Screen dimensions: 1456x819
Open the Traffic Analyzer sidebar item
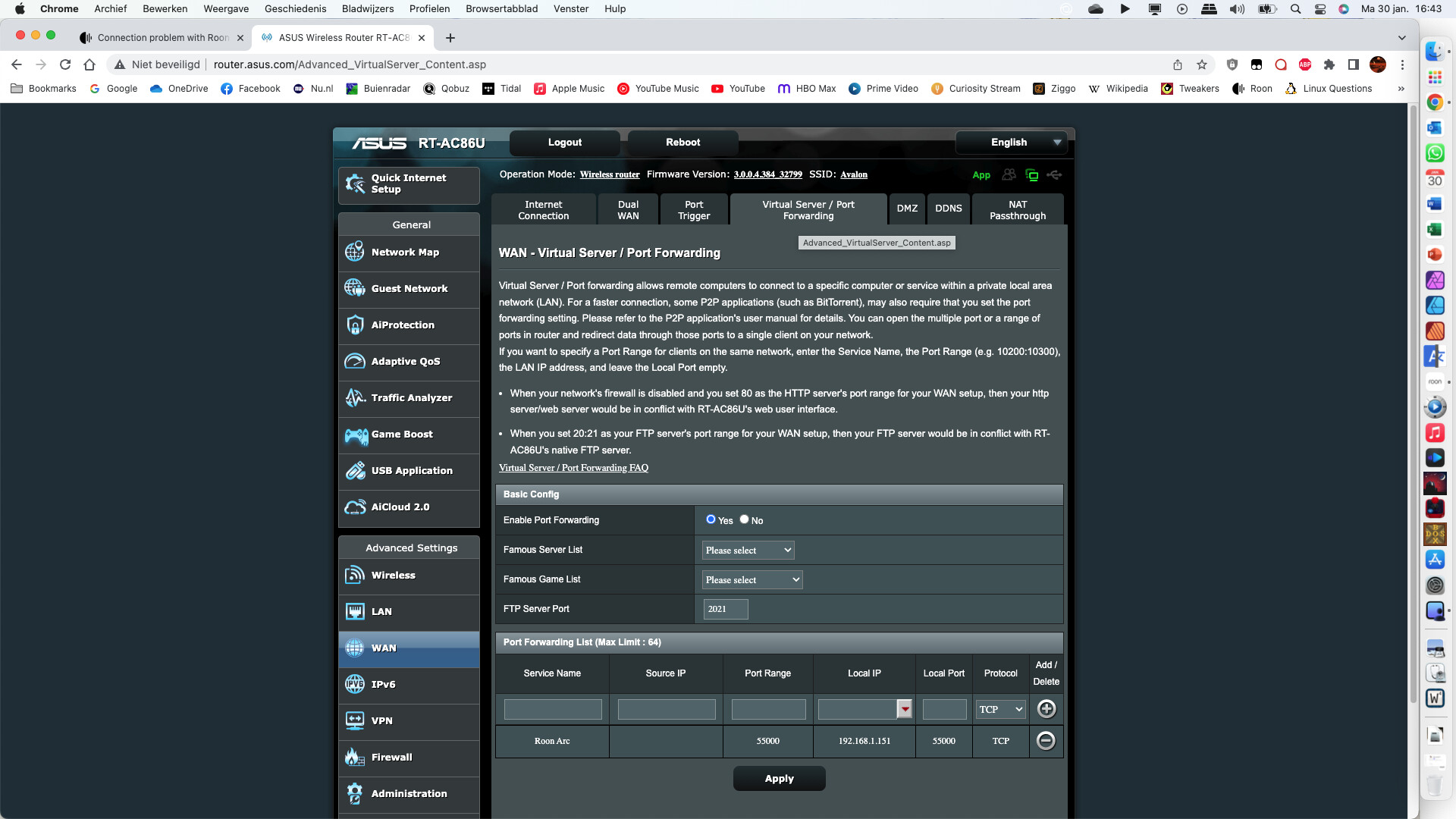click(x=411, y=398)
